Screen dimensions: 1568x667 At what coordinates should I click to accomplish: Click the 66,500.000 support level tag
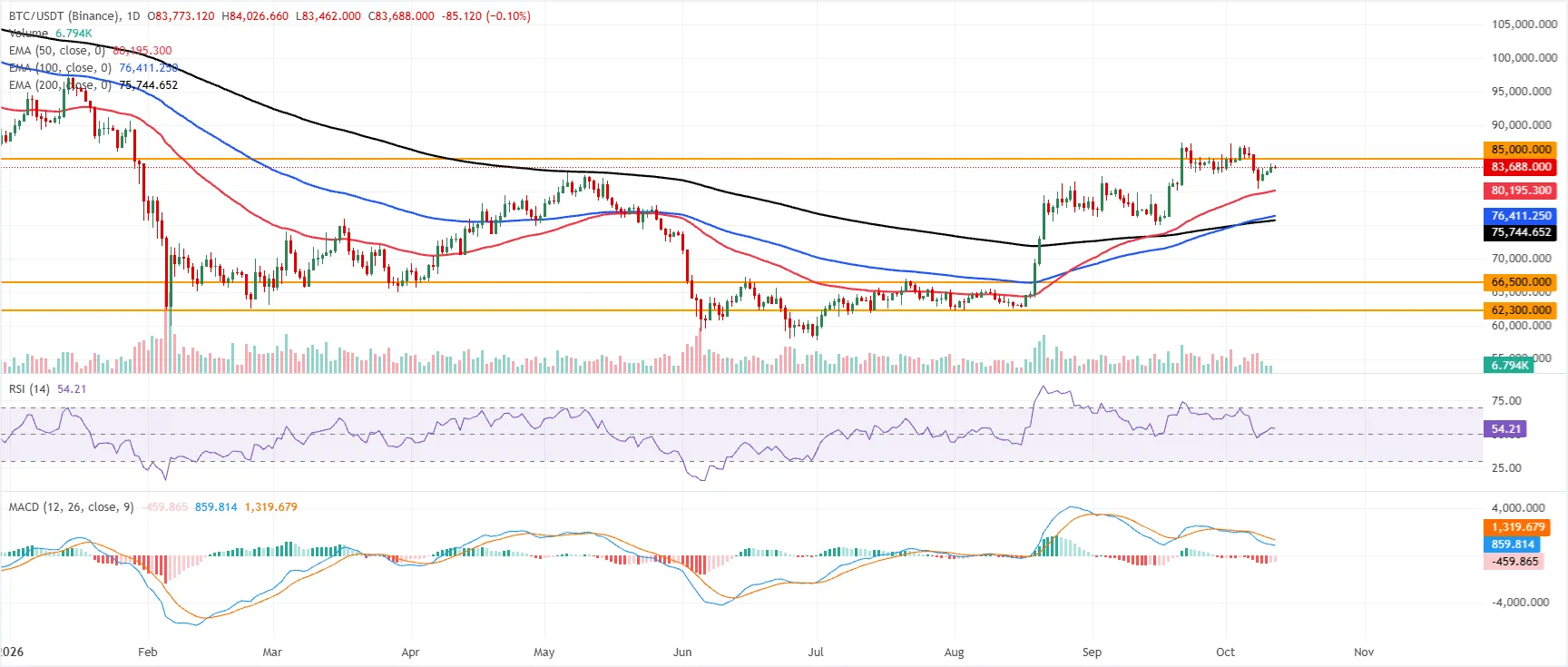tap(1520, 282)
